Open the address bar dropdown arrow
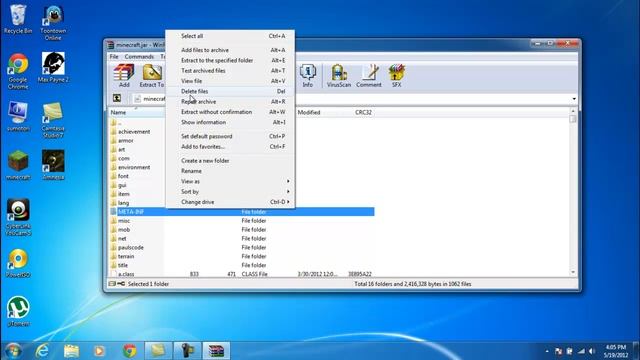This screenshot has width=640, height=360. (x=574, y=99)
